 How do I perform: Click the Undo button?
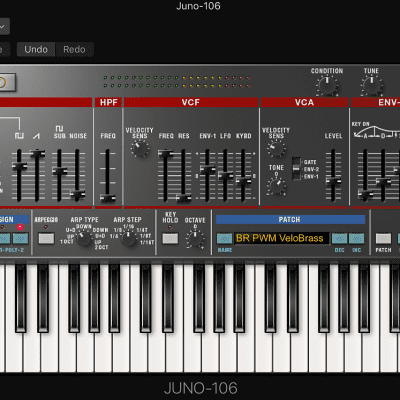tap(36, 49)
